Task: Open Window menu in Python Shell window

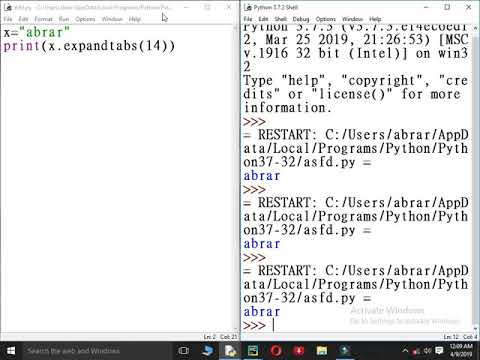Action: [x=352, y=19]
